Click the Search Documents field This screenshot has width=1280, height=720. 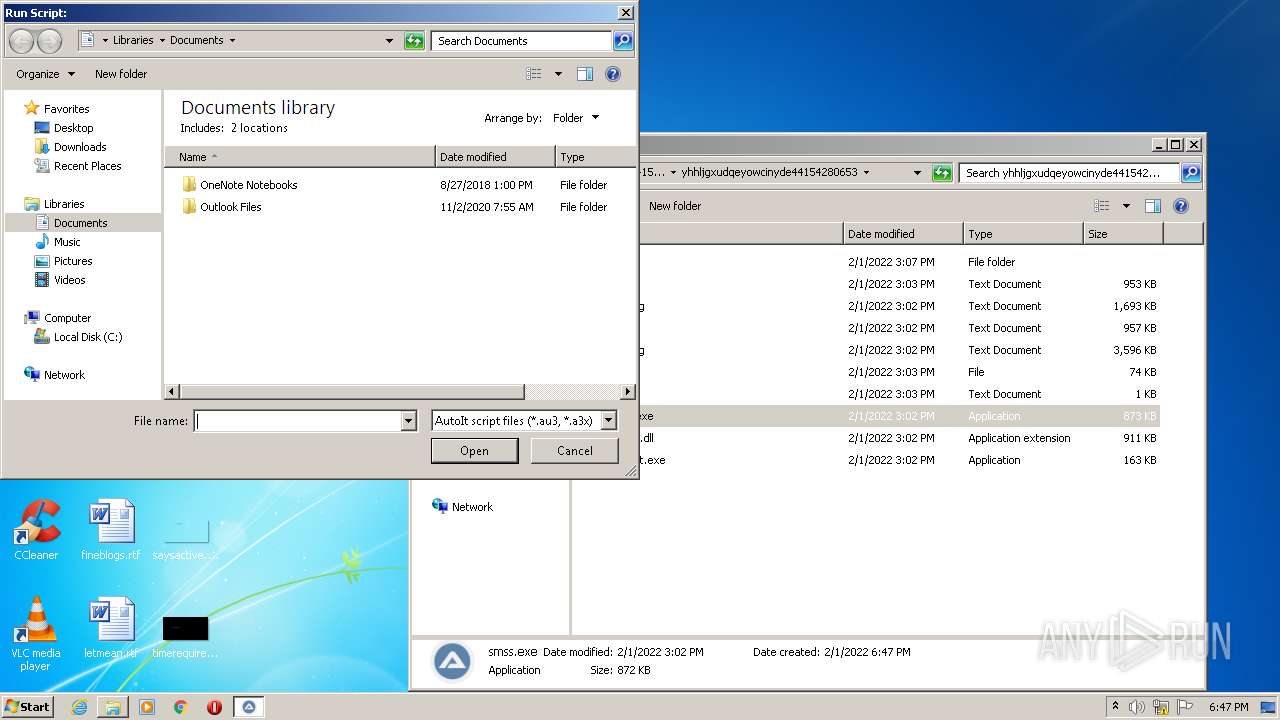(522, 41)
